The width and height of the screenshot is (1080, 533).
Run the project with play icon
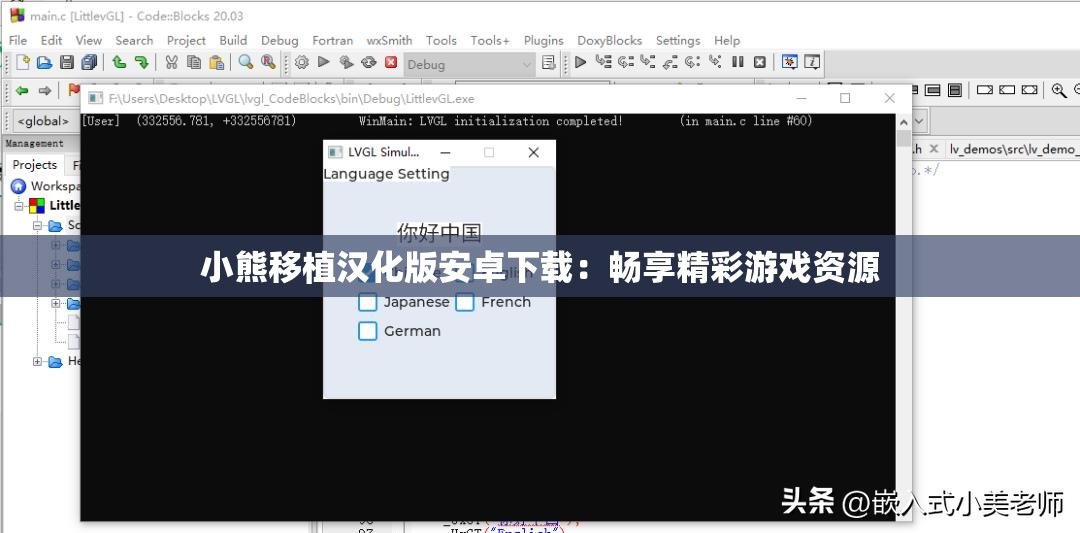pyautogui.click(x=323, y=63)
